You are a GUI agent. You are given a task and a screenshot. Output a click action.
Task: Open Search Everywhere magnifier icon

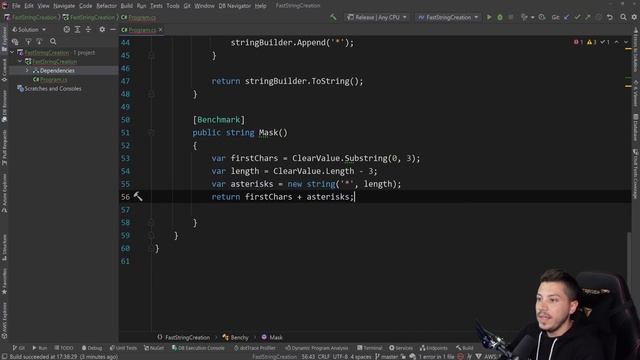(x=623, y=17)
